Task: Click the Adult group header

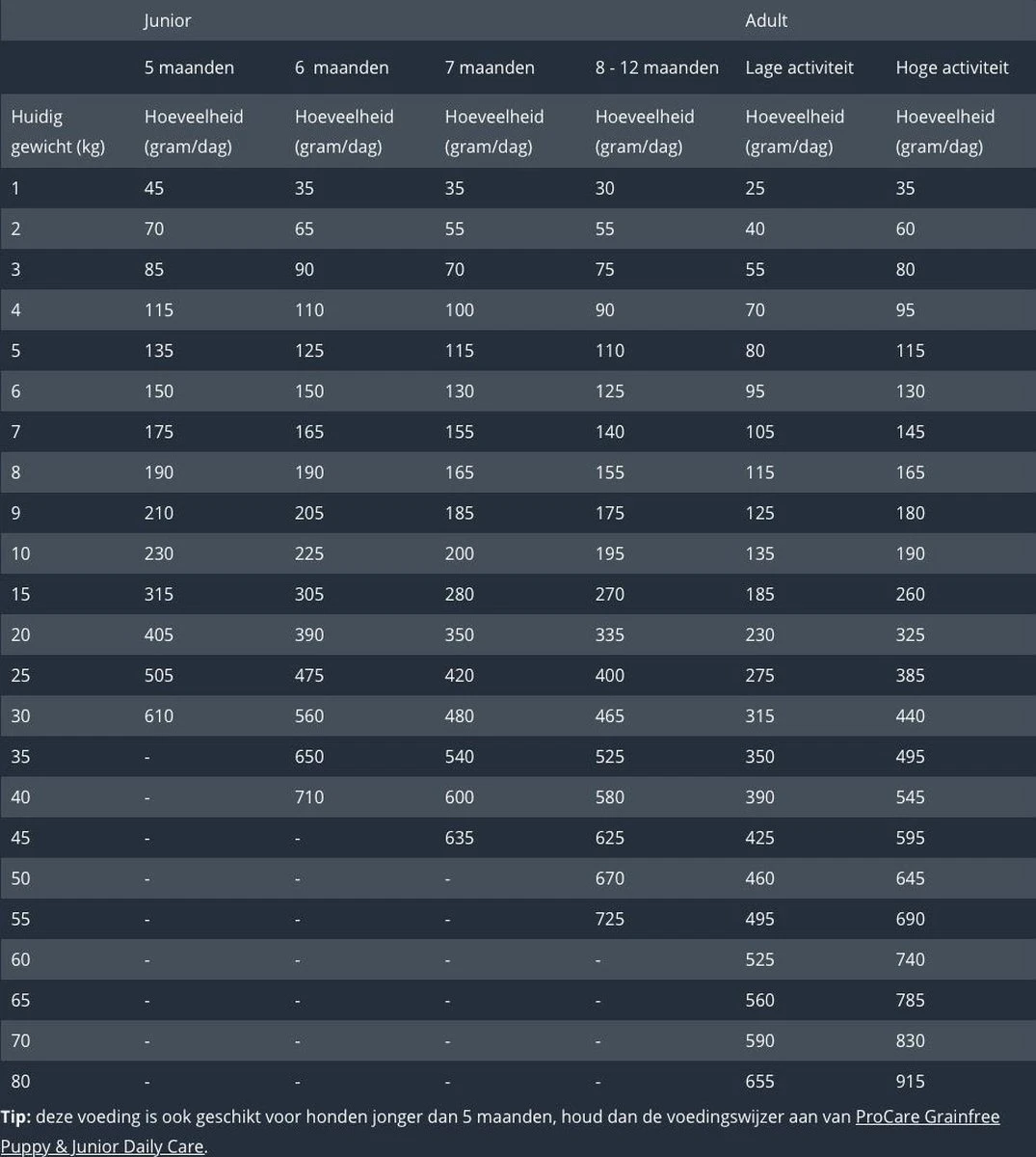Action: pos(766,20)
